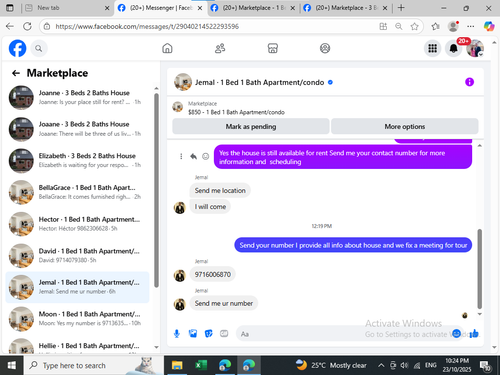Choose a sticker icon in composer
This screenshot has height=375, width=500.
coord(209,334)
